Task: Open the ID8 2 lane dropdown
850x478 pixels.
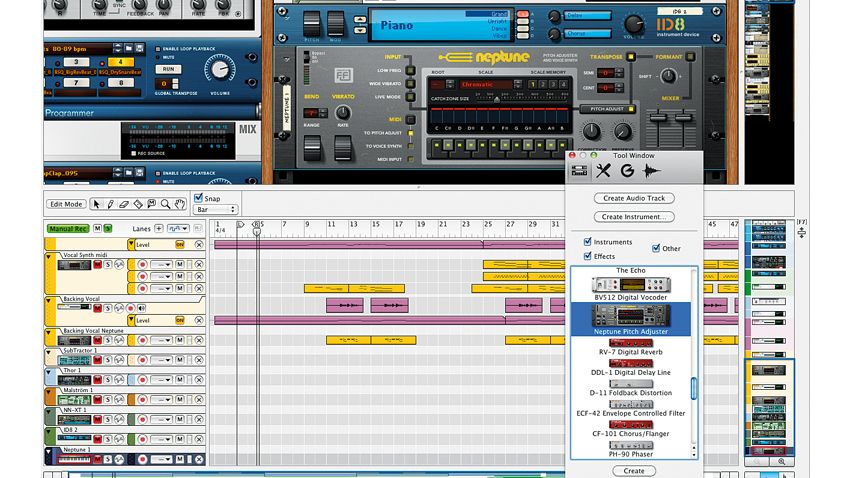Action: (162, 439)
